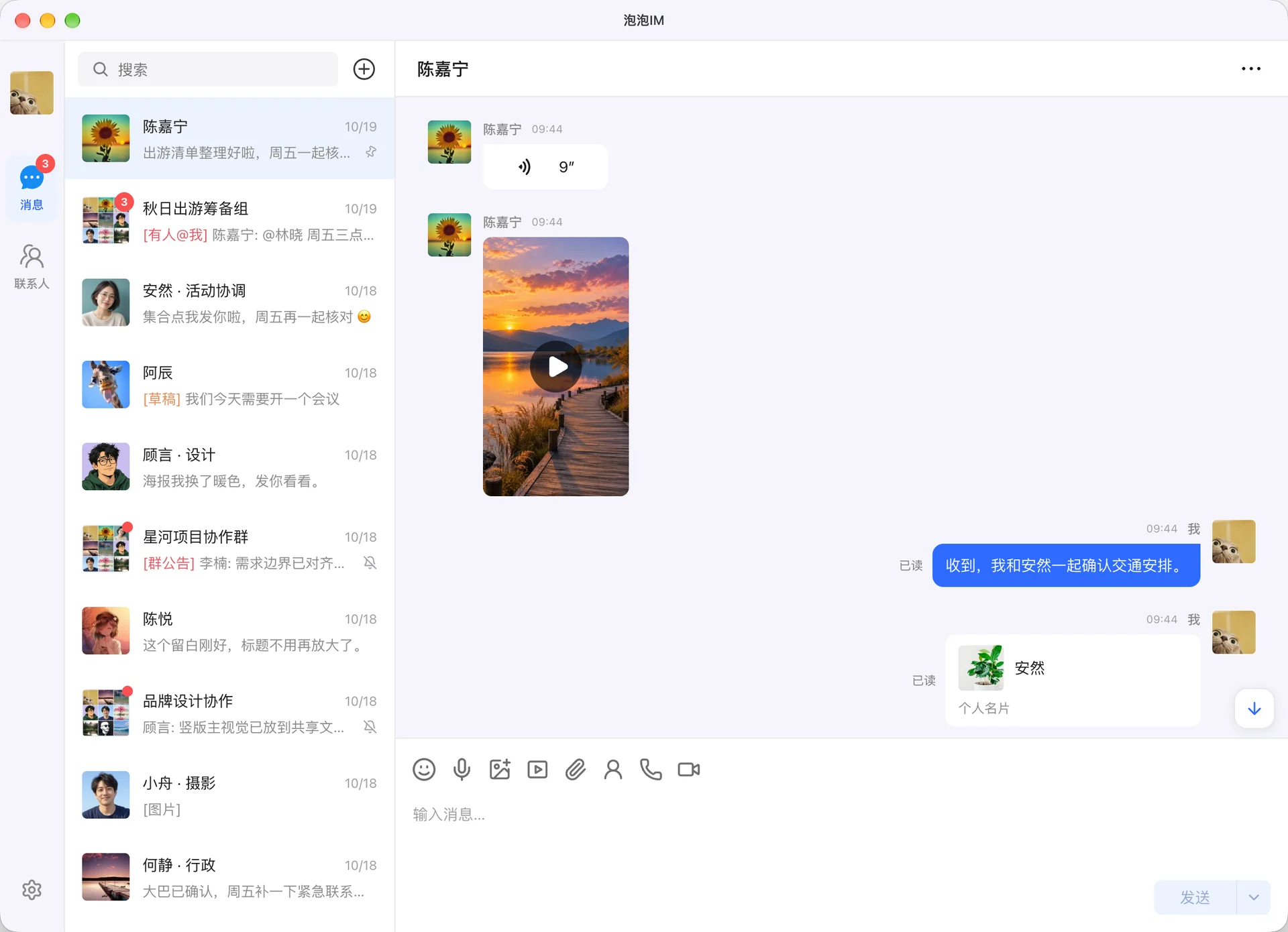The image size is (1288, 932).
Task: Open the emoji picker in message toolbar
Action: click(424, 769)
